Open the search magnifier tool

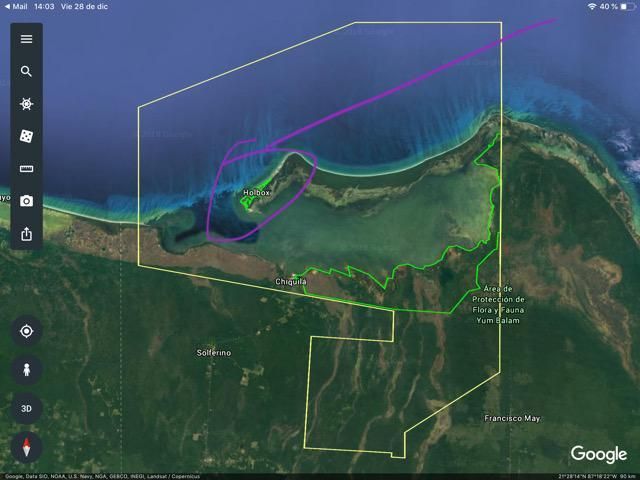pos(26,71)
